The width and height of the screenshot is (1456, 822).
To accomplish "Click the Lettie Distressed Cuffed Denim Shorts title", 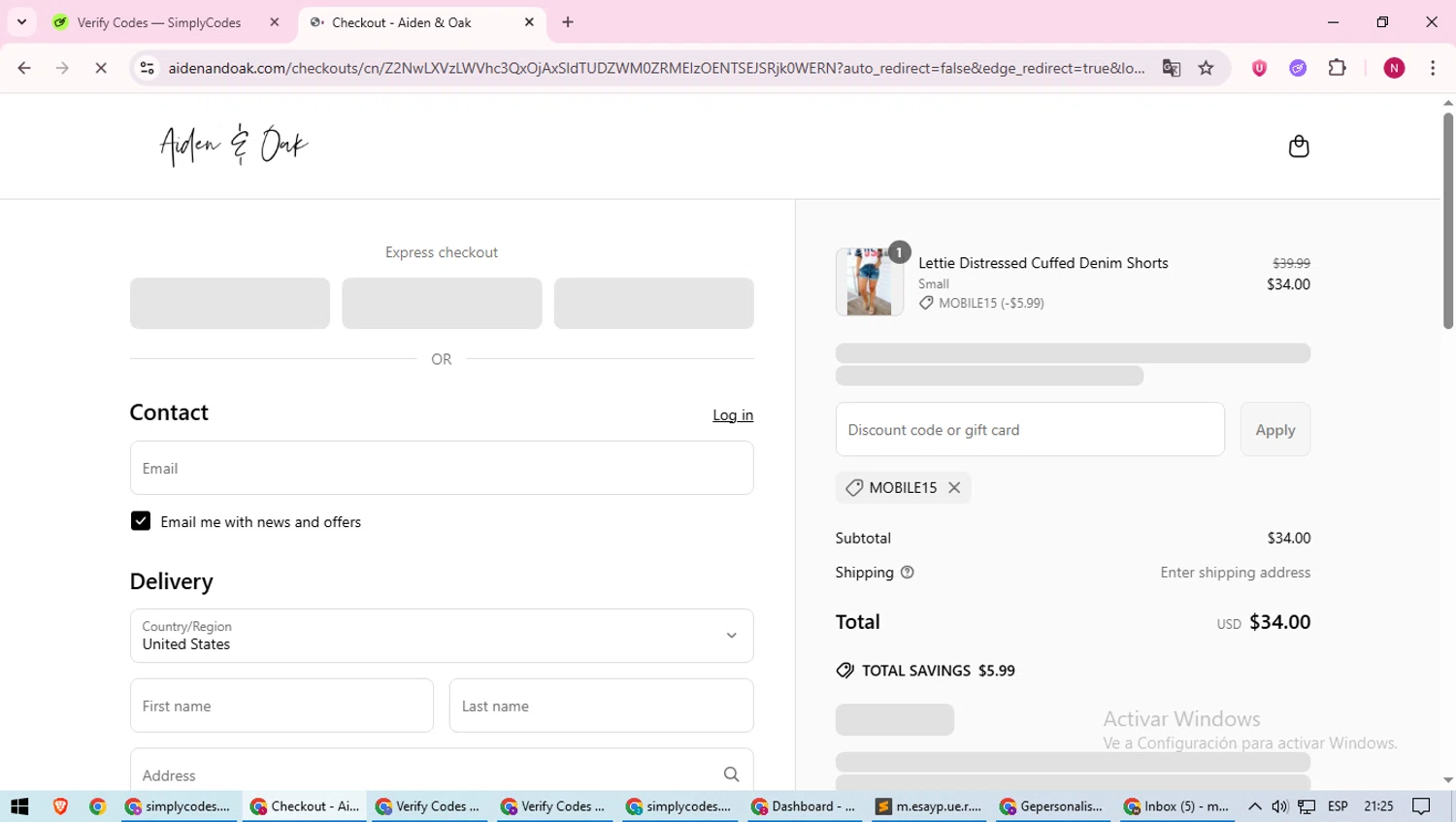I will tap(1043, 263).
